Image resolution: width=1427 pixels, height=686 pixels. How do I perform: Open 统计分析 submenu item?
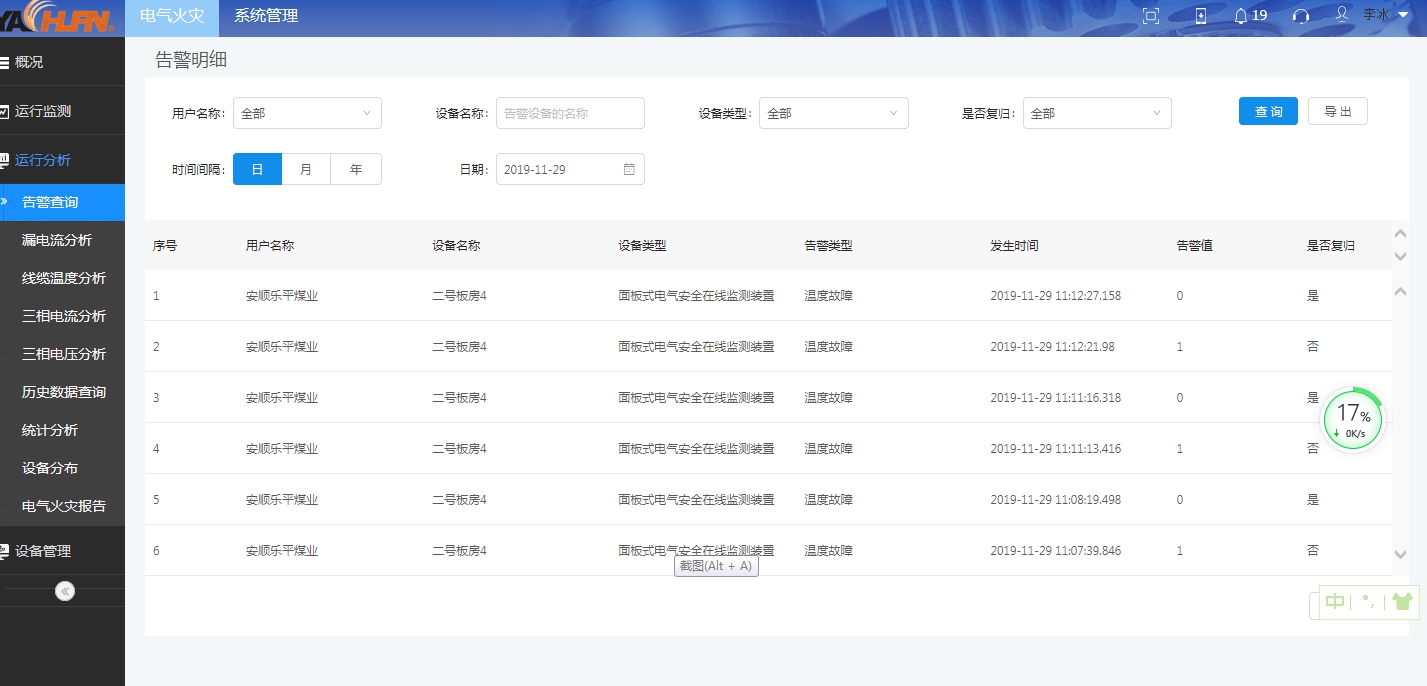point(62,430)
